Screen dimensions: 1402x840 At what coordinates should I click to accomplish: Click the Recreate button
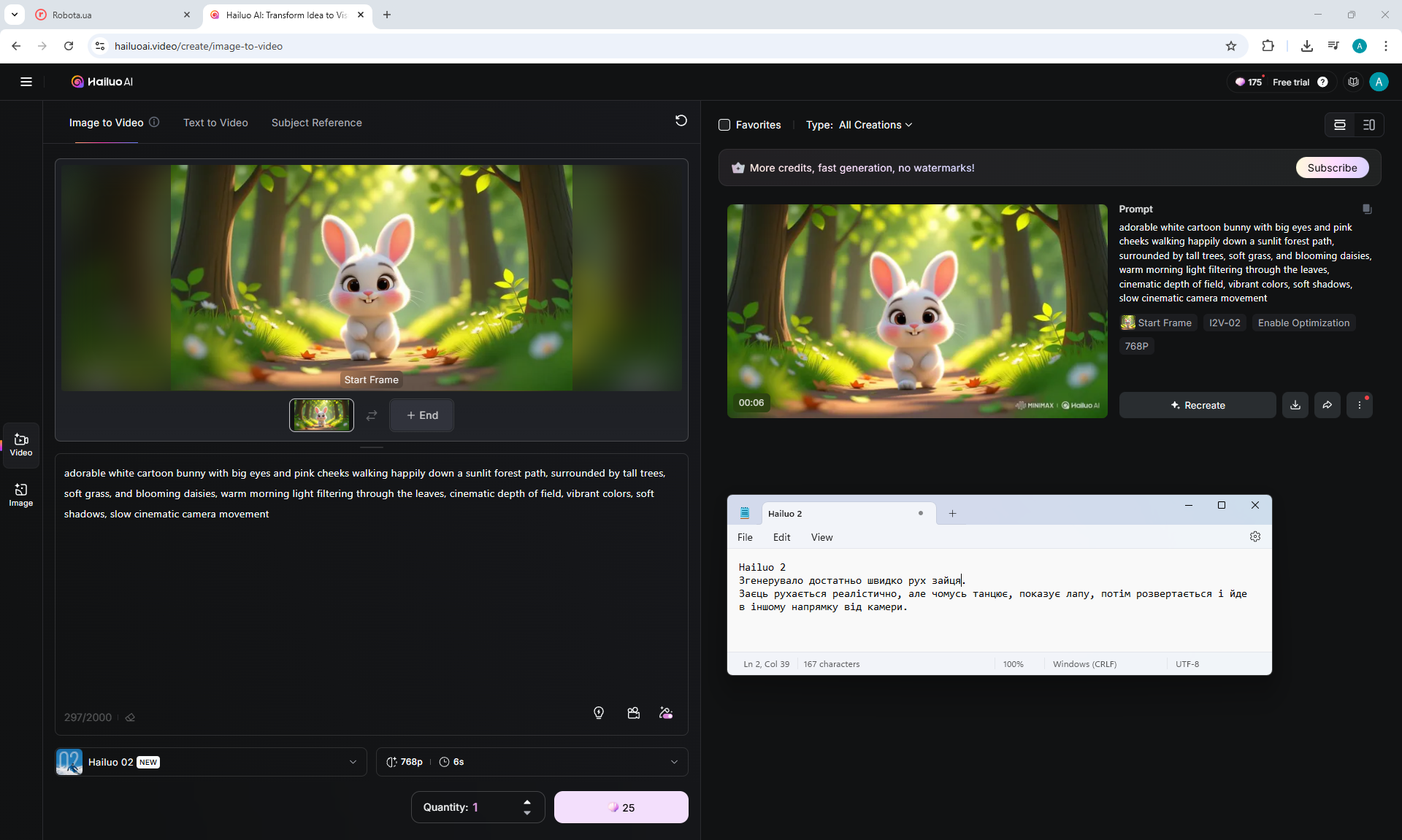[x=1198, y=405]
